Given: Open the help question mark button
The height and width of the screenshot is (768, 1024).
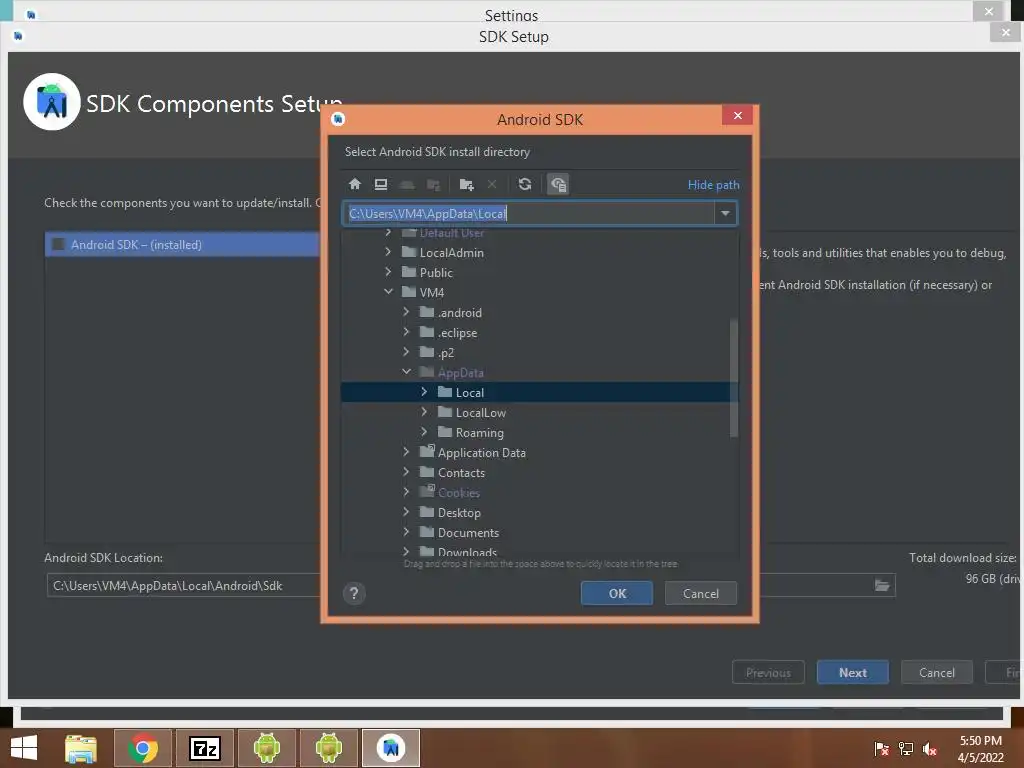Looking at the screenshot, I should [354, 593].
